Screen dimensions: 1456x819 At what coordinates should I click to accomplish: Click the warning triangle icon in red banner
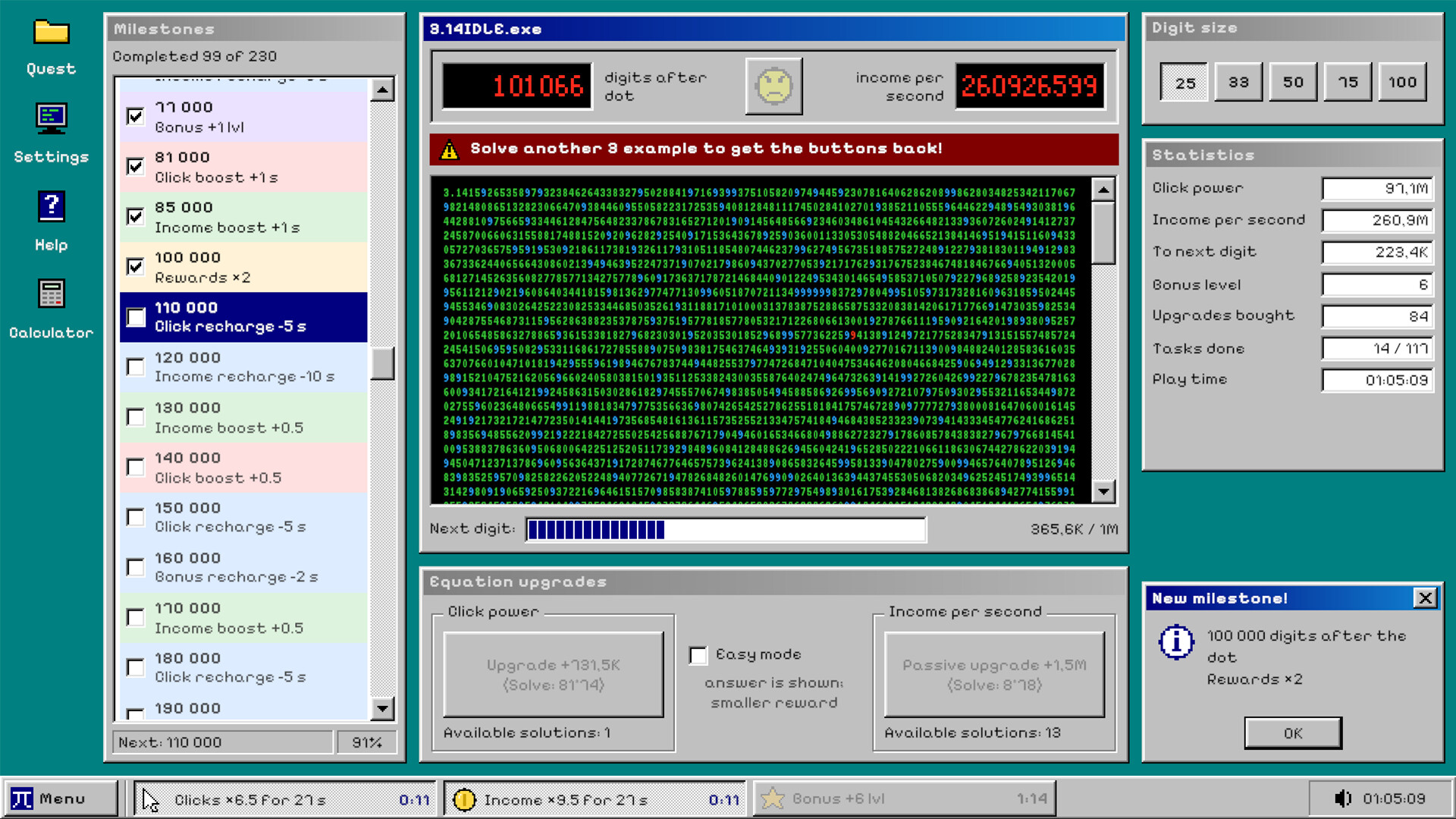tap(450, 149)
